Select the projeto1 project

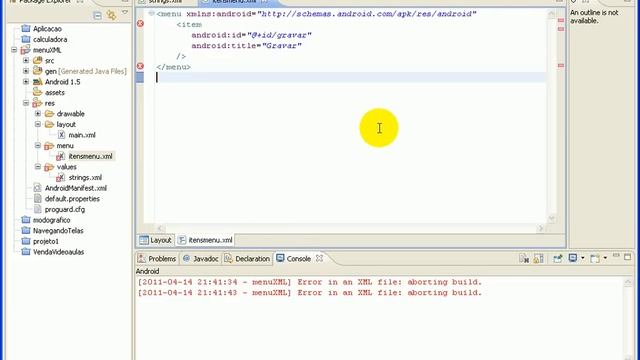(x=46, y=241)
